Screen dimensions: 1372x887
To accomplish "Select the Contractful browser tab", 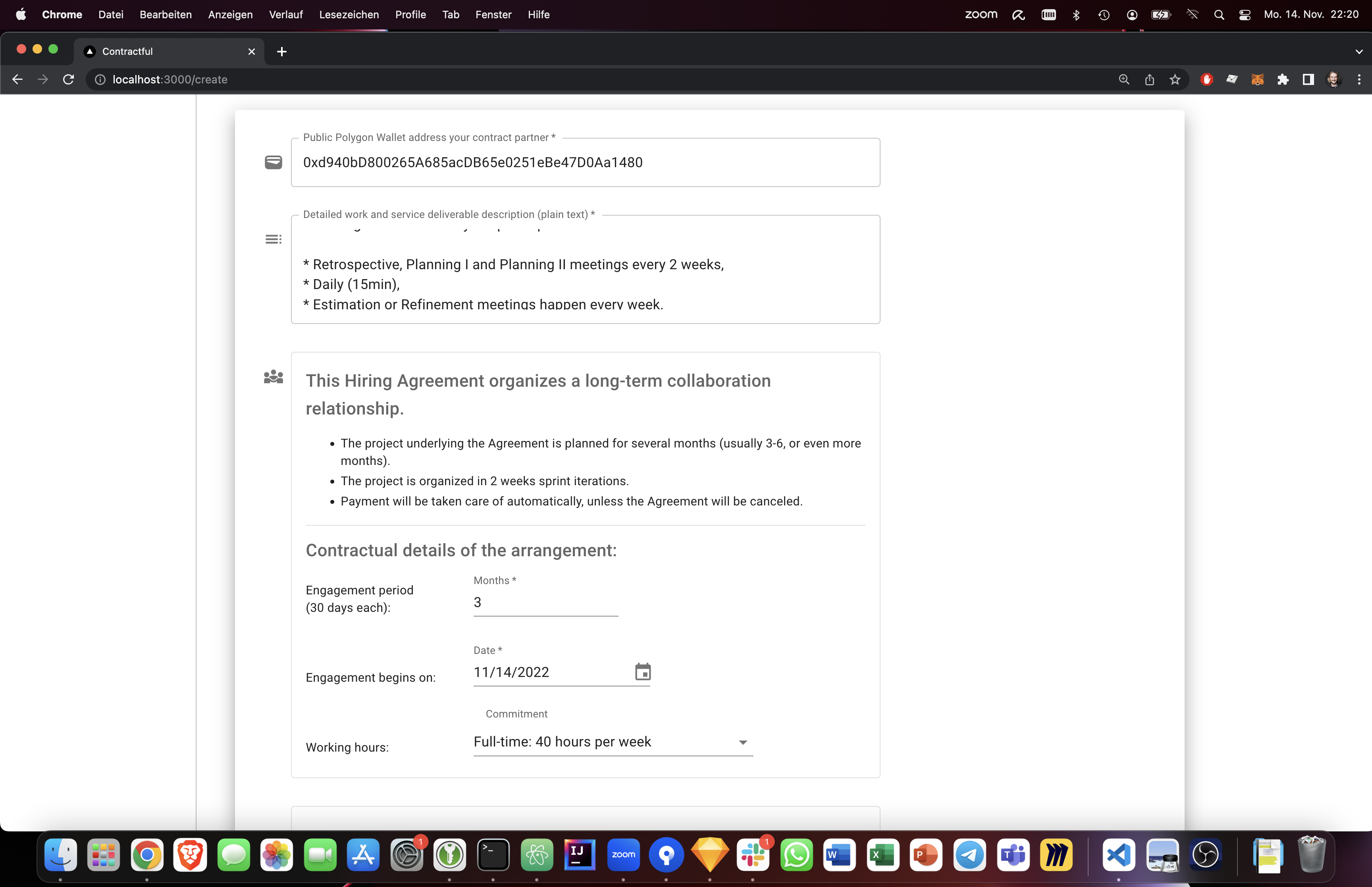I will (x=167, y=51).
